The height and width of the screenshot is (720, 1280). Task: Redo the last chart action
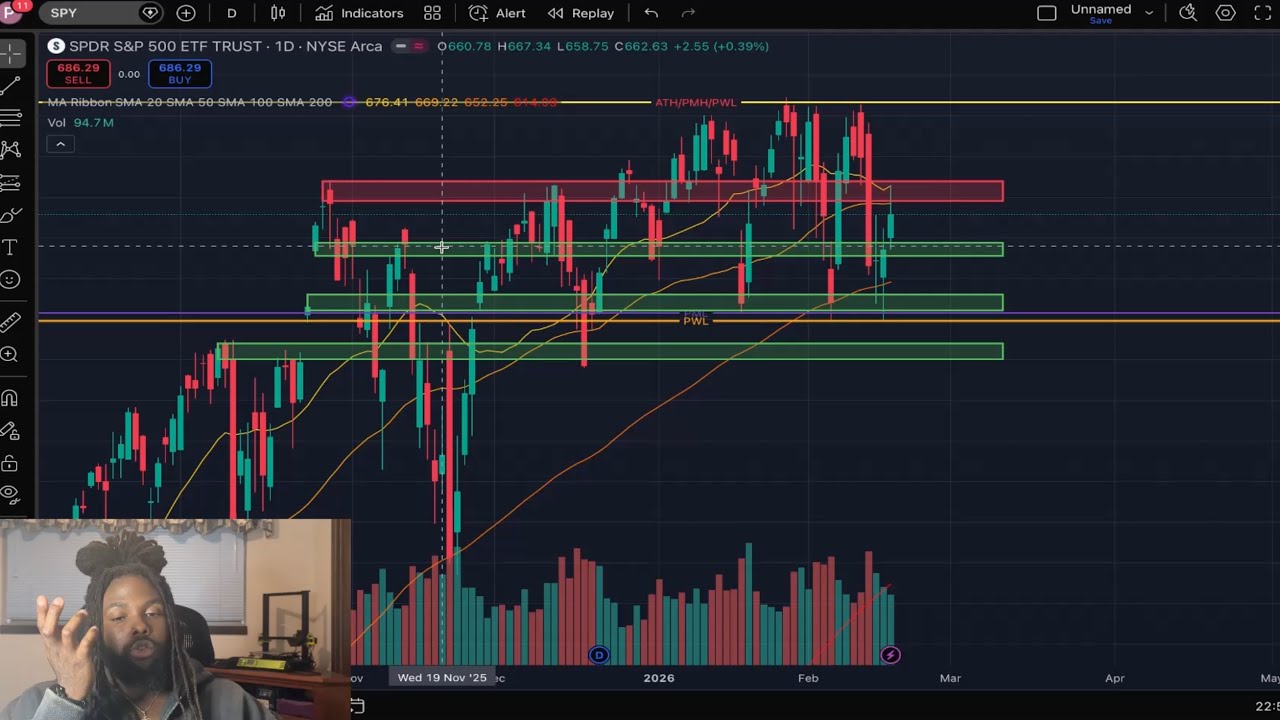[688, 13]
